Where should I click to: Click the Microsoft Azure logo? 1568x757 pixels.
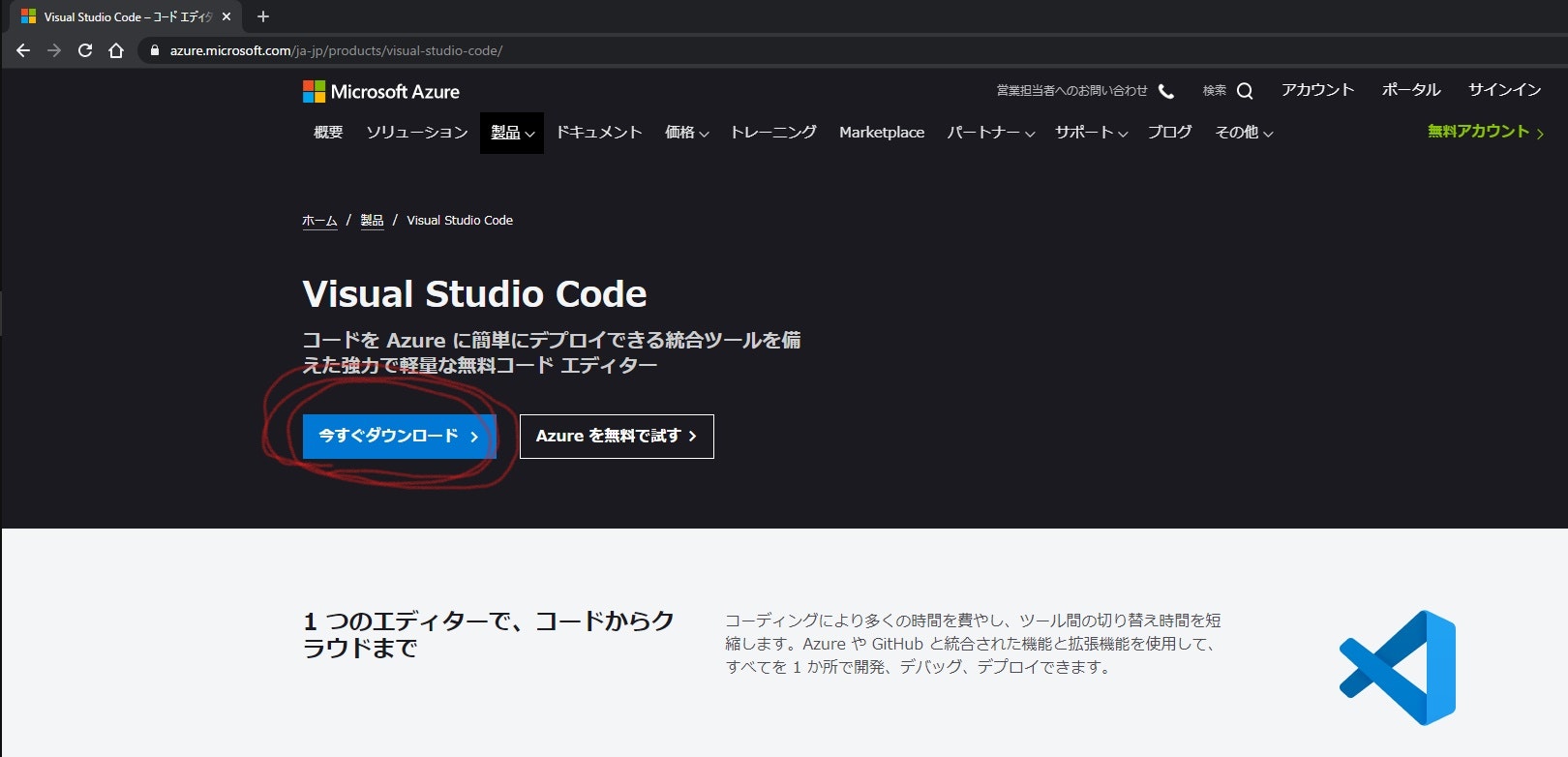click(x=381, y=92)
